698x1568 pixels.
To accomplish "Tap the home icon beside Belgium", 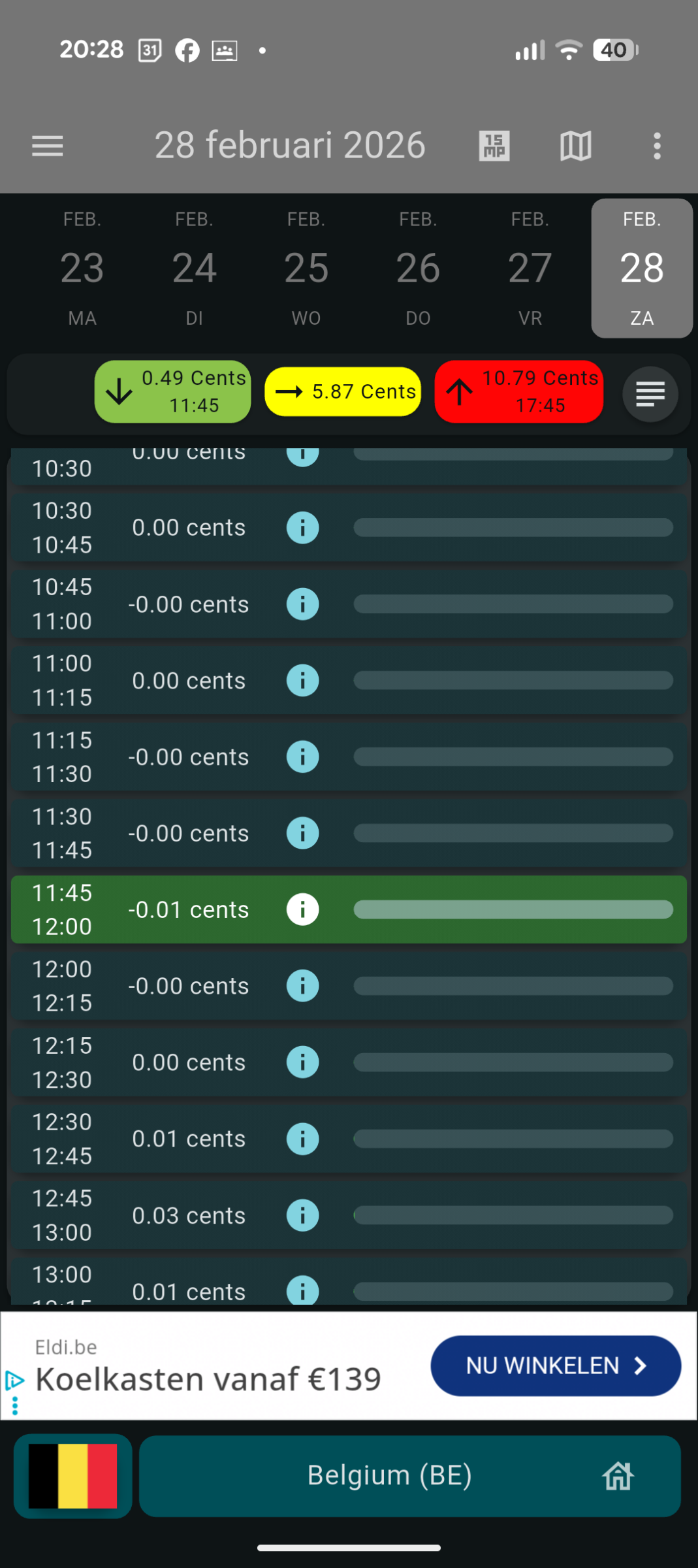I will tap(618, 1476).
